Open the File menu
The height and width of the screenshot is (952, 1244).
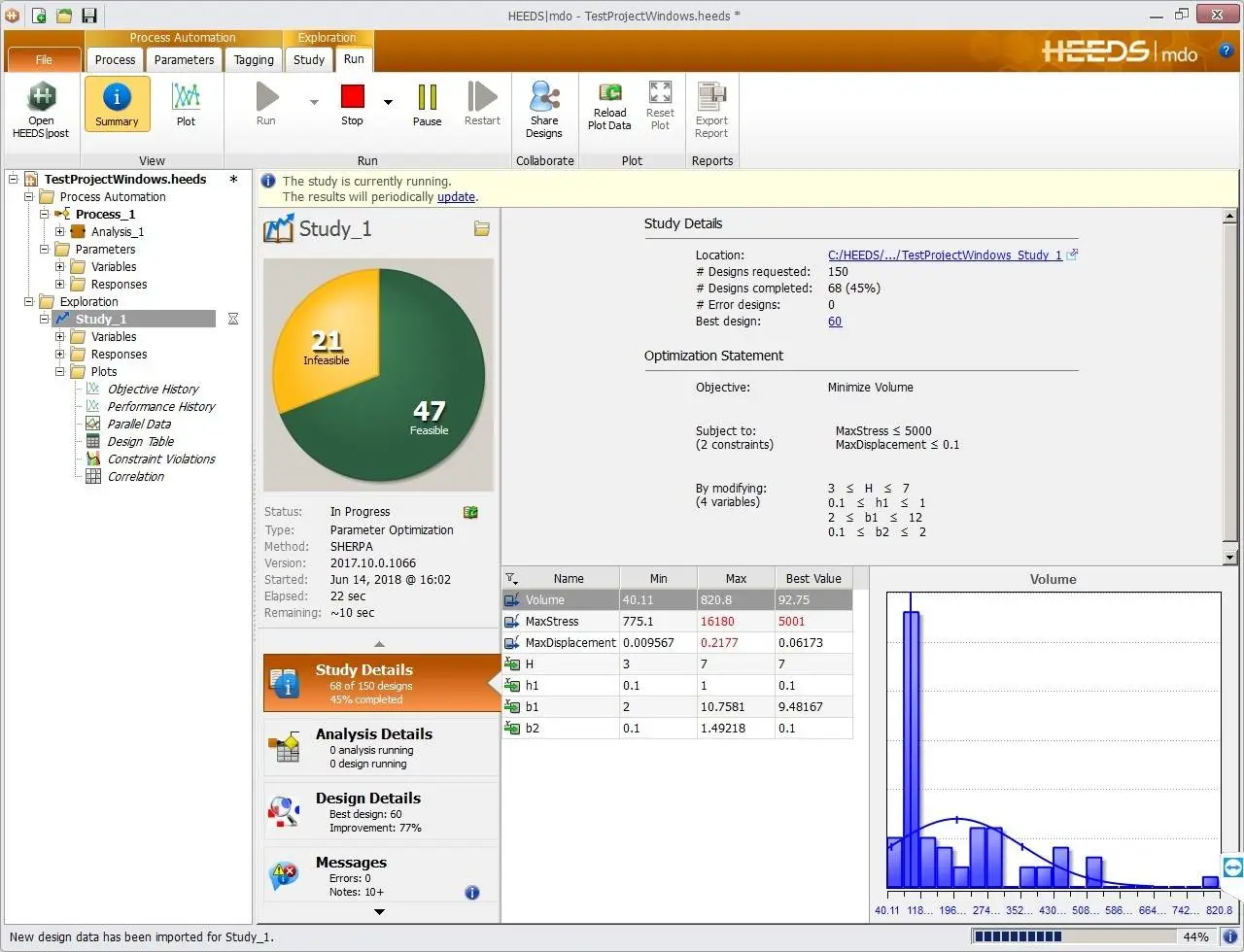click(x=44, y=59)
